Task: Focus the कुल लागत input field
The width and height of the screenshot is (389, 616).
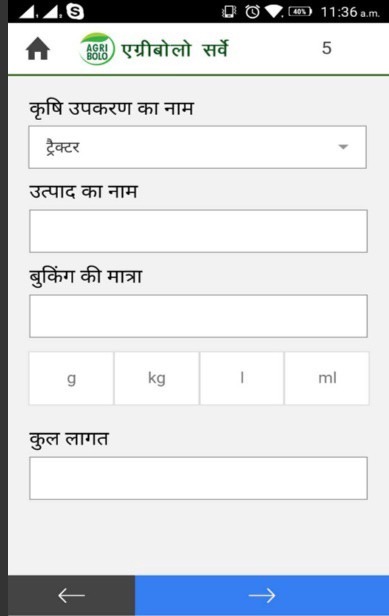Action: [x=198, y=478]
